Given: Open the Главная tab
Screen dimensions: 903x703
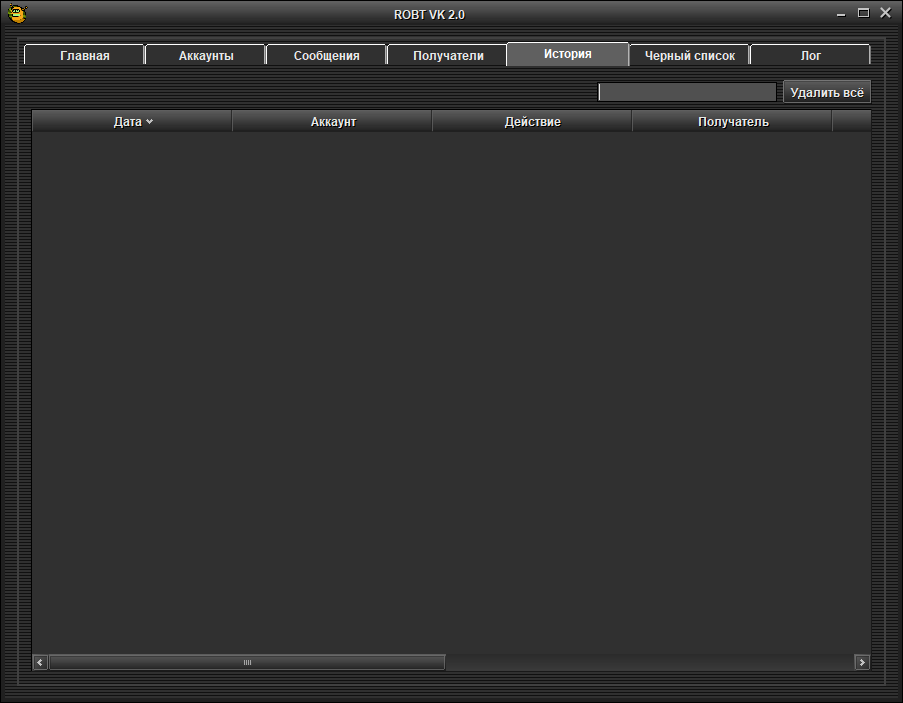Looking at the screenshot, I should pyautogui.click(x=85, y=56).
